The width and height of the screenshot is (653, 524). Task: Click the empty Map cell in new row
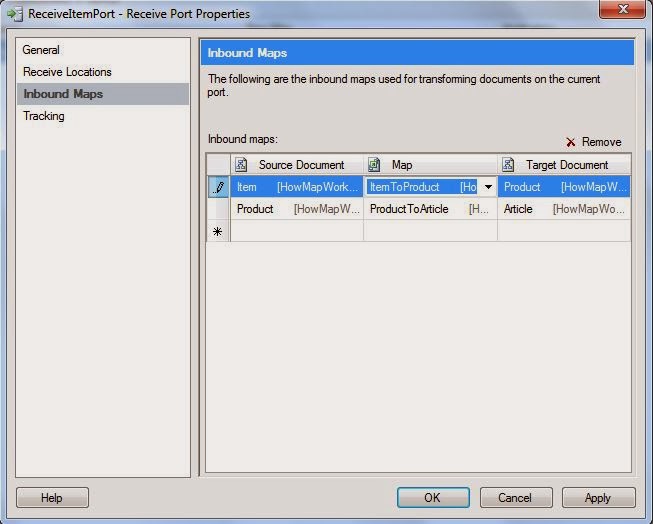tap(430, 231)
